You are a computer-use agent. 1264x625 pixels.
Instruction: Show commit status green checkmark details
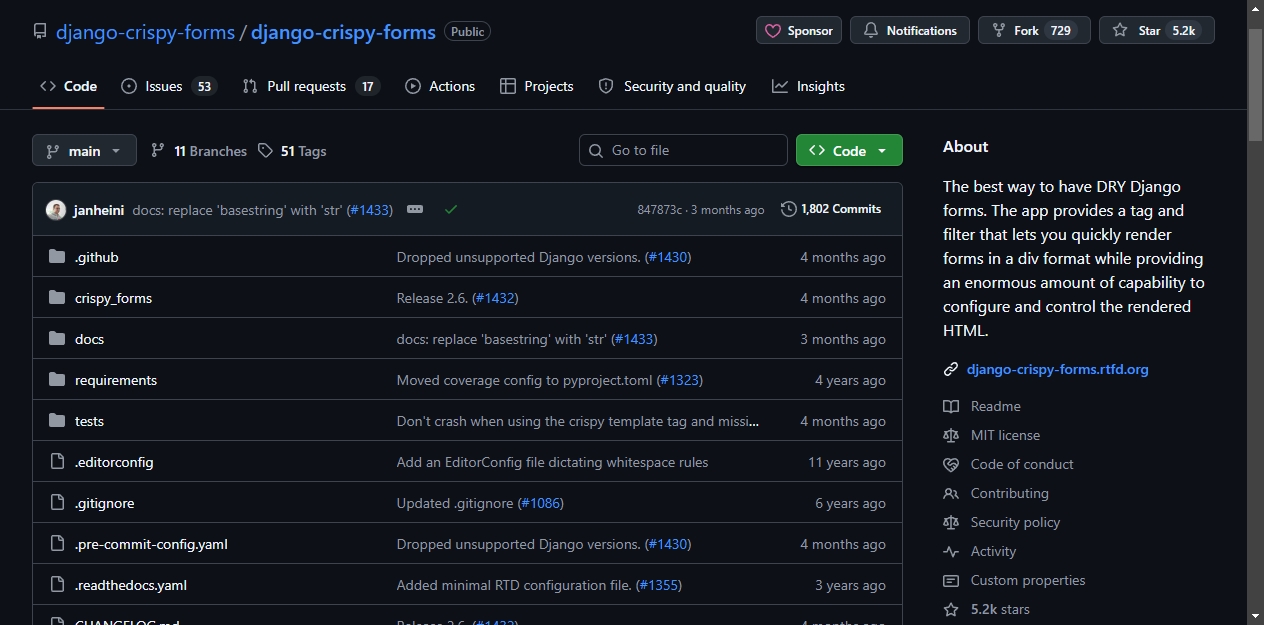tap(451, 209)
